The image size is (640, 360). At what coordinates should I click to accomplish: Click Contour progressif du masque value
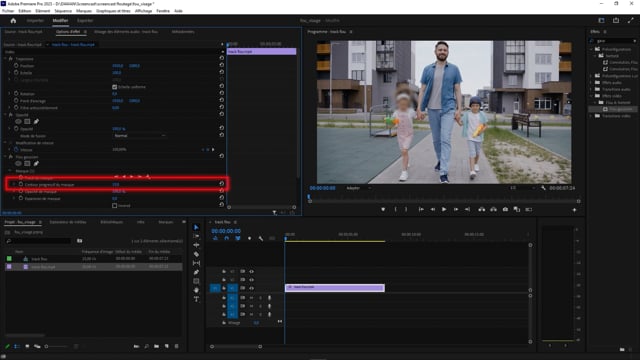[116, 184]
